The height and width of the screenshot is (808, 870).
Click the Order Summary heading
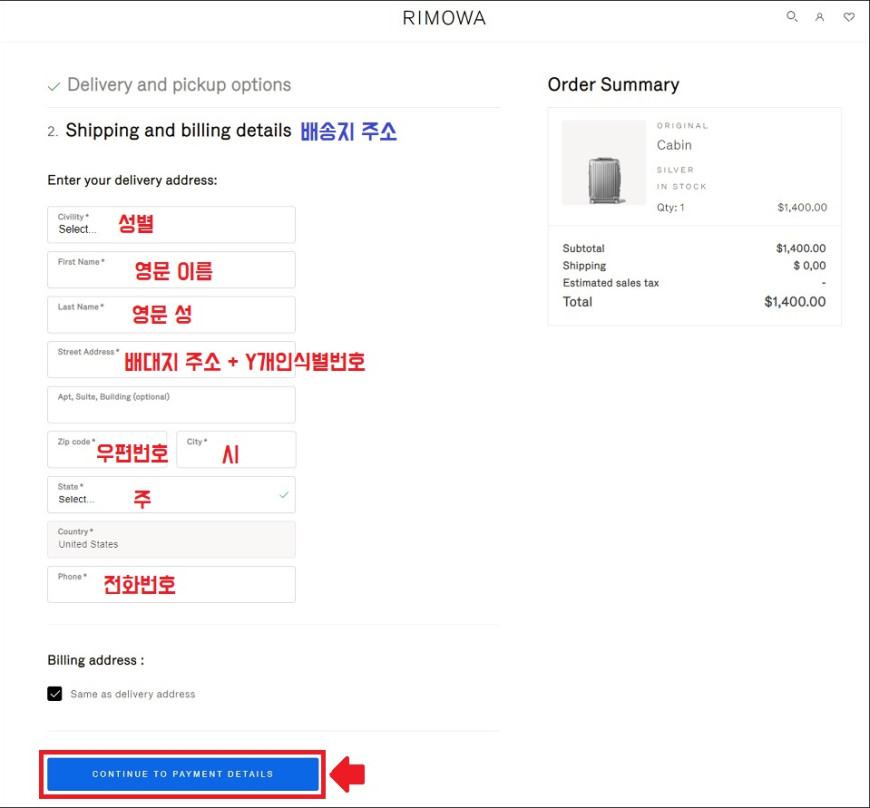coord(613,84)
